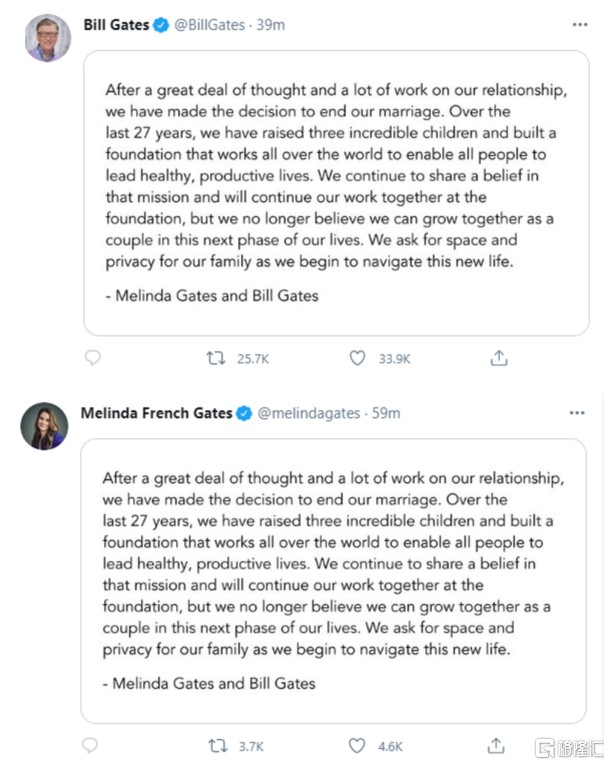Click the Melinda French Gates display name
Screen dimensions: 610x765
[156, 412]
